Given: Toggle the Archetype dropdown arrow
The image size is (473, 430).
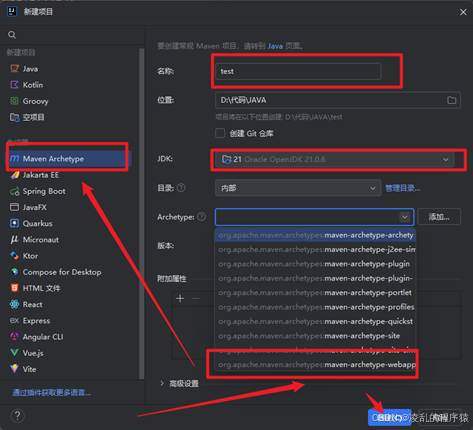Looking at the screenshot, I should (404, 218).
